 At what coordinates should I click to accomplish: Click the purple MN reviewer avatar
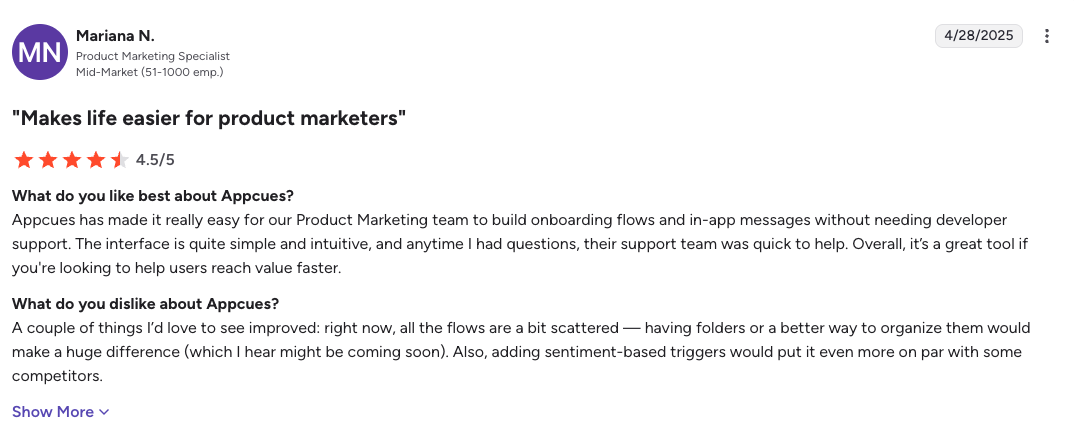pos(39,52)
